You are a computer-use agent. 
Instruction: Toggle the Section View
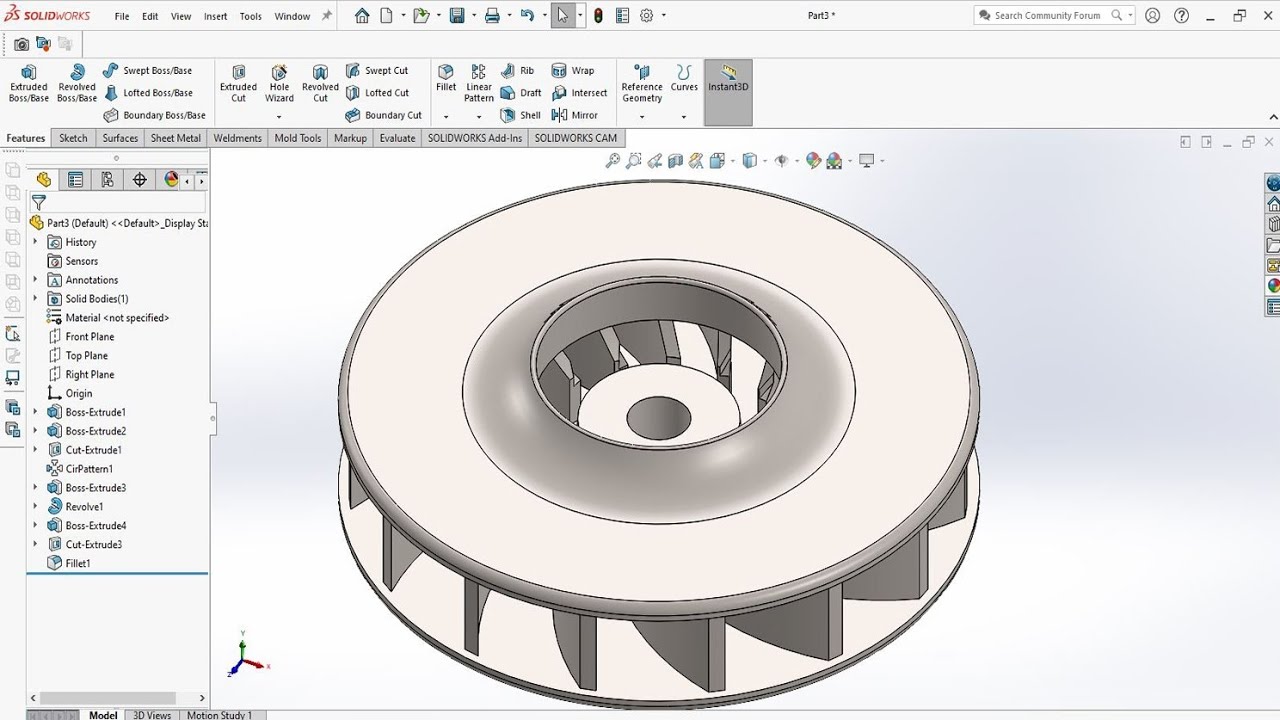pos(675,160)
